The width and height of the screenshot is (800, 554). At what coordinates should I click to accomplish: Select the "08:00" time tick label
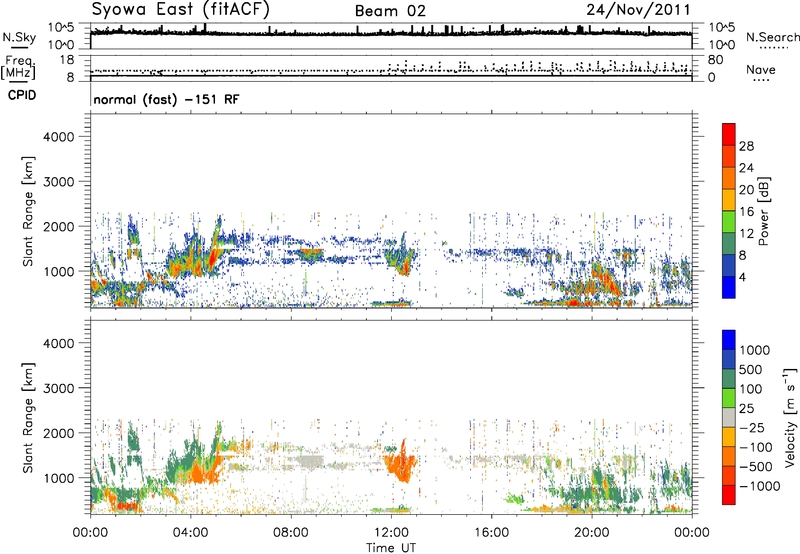point(291,533)
